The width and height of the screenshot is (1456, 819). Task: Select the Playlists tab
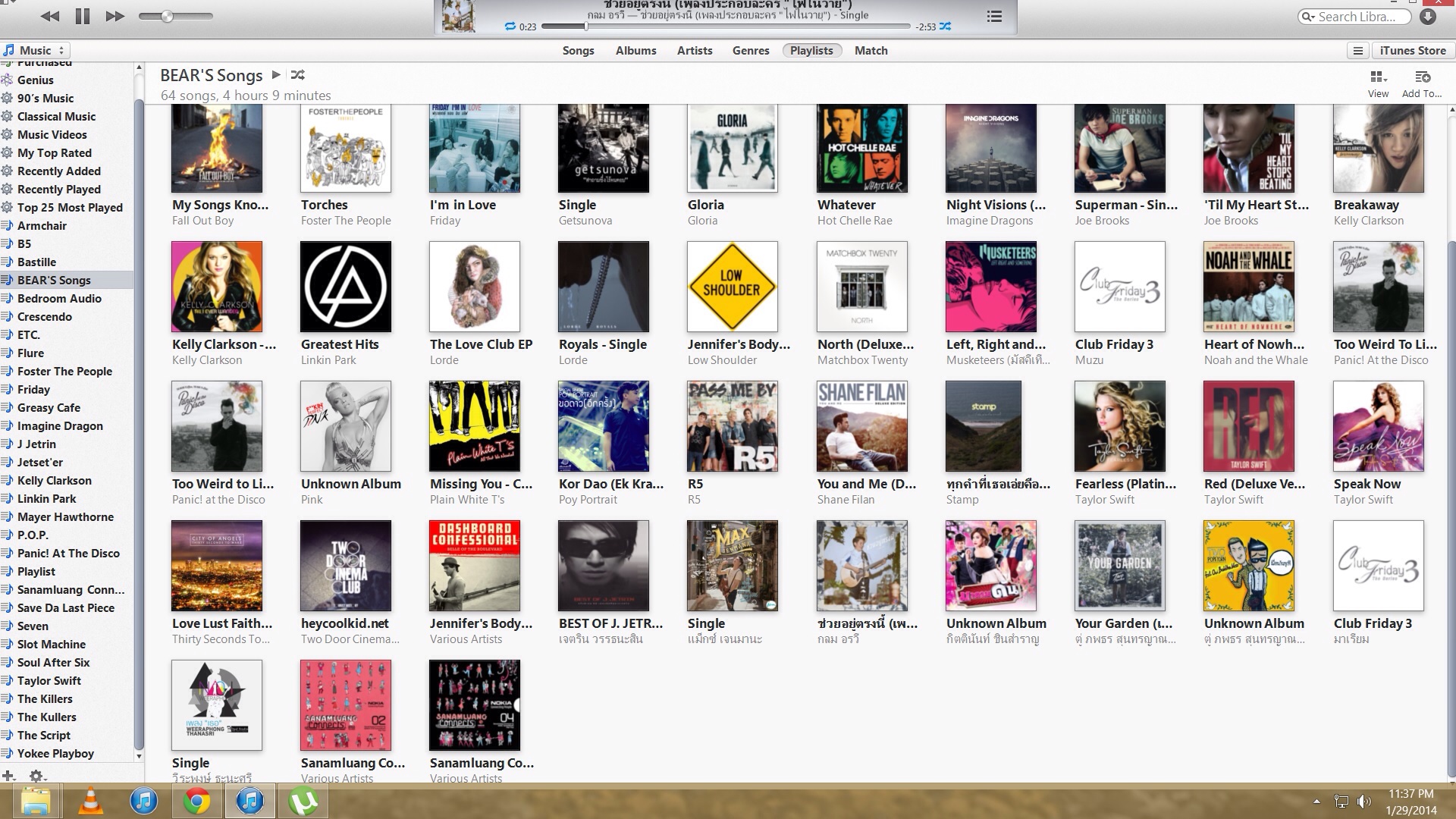pyautogui.click(x=811, y=51)
